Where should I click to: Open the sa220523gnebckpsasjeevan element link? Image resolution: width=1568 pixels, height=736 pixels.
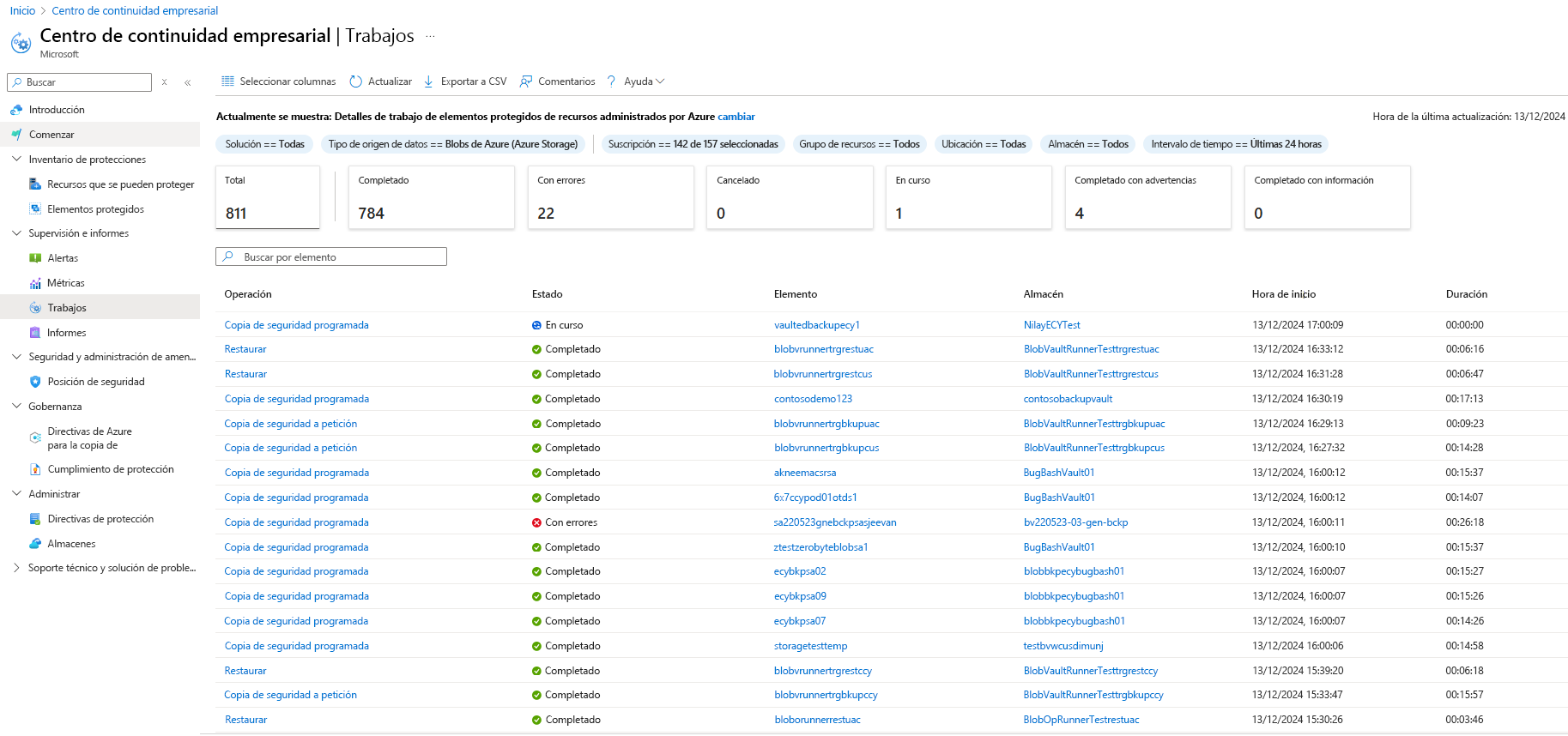835,522
